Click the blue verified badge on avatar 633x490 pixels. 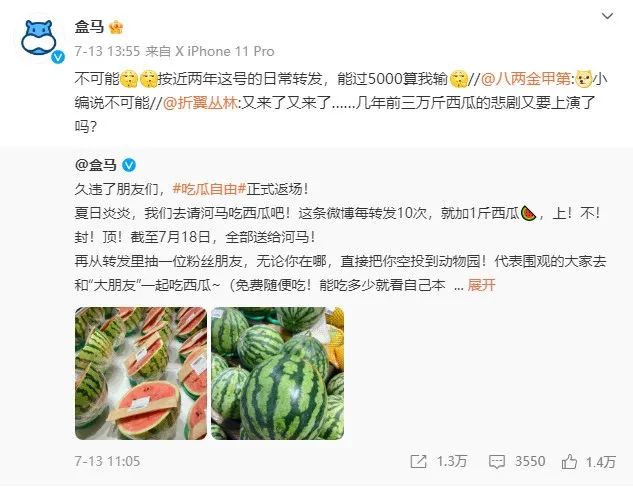point(58,57)
